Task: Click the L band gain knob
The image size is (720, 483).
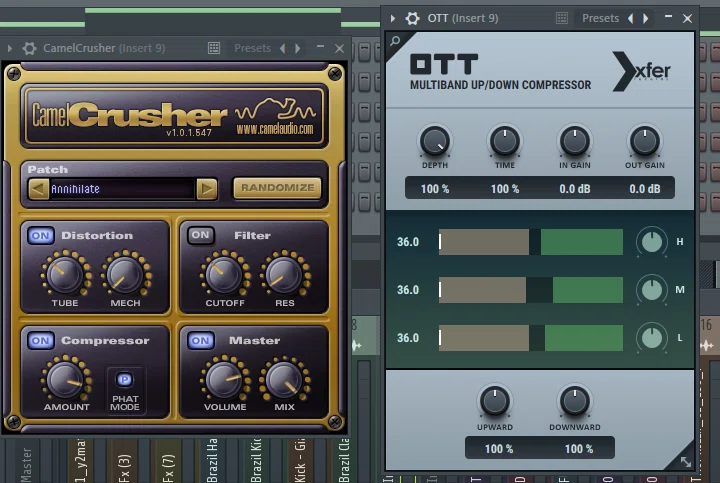Action: (652, 338)
